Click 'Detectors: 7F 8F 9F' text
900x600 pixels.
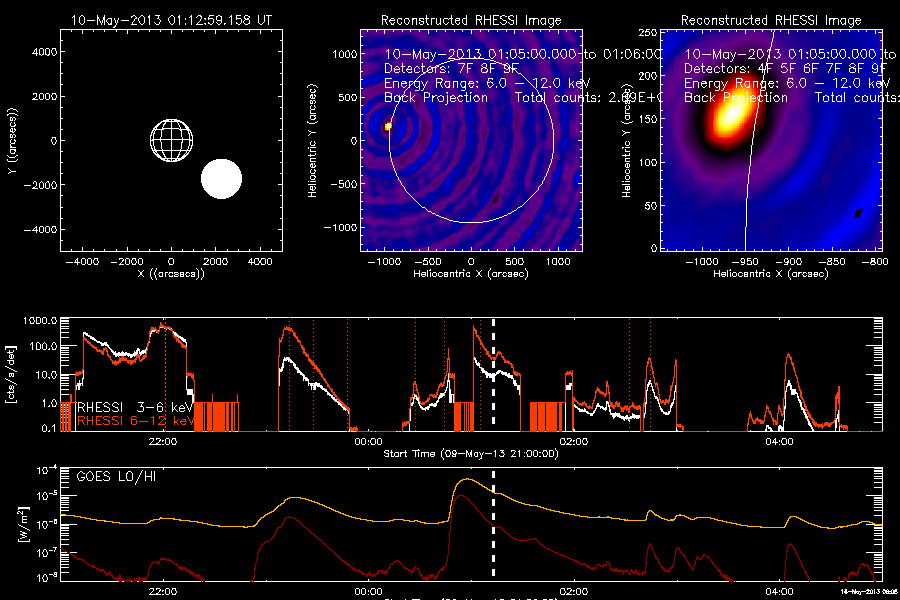pos(451,69)
